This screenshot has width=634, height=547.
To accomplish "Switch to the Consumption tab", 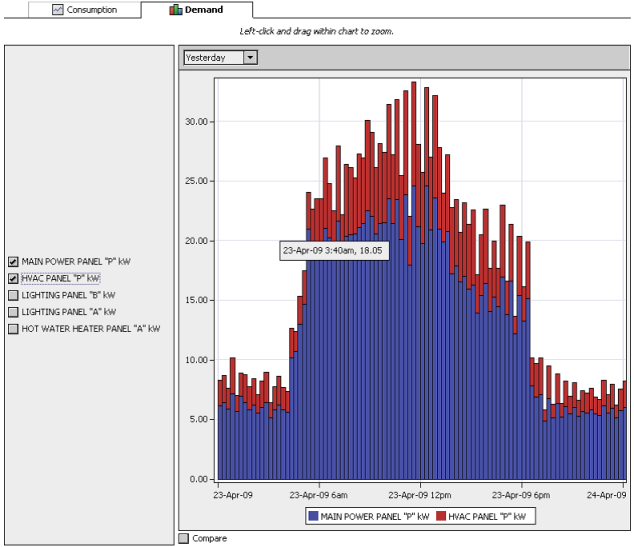I will pos(85,10).
